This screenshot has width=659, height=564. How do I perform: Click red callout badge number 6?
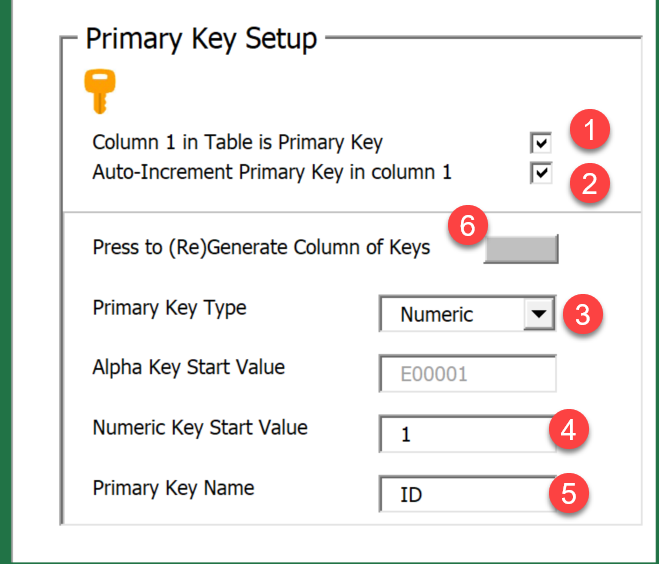point(466,226)
